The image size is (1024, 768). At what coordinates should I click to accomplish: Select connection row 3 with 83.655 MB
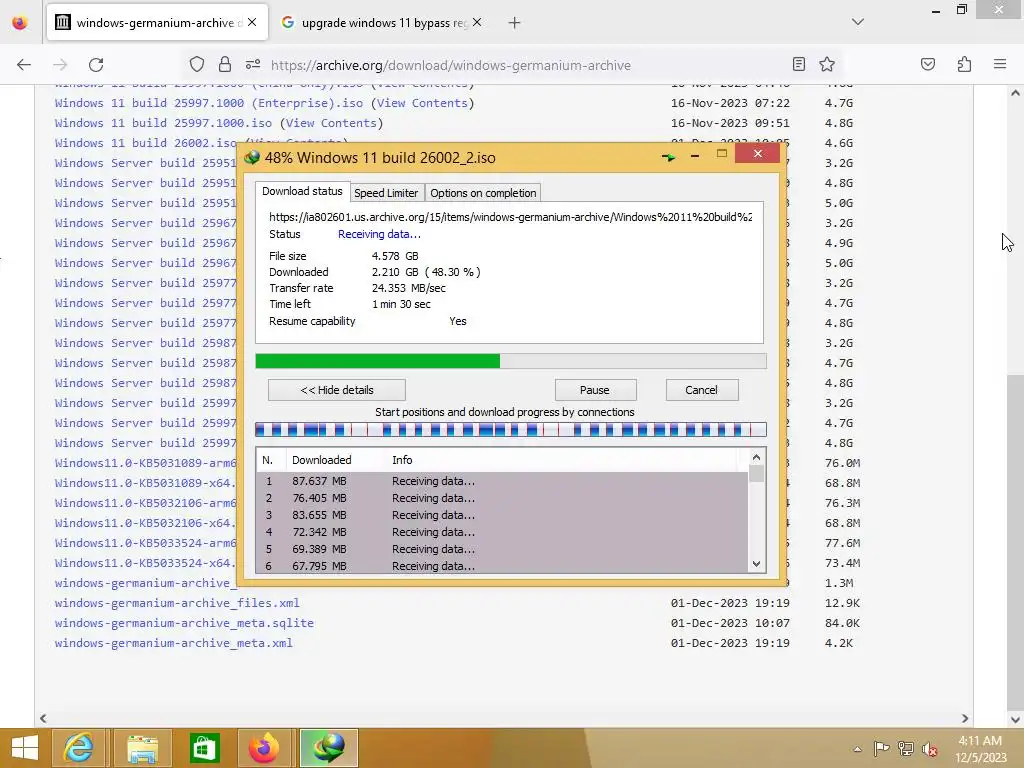click(502, 515)
